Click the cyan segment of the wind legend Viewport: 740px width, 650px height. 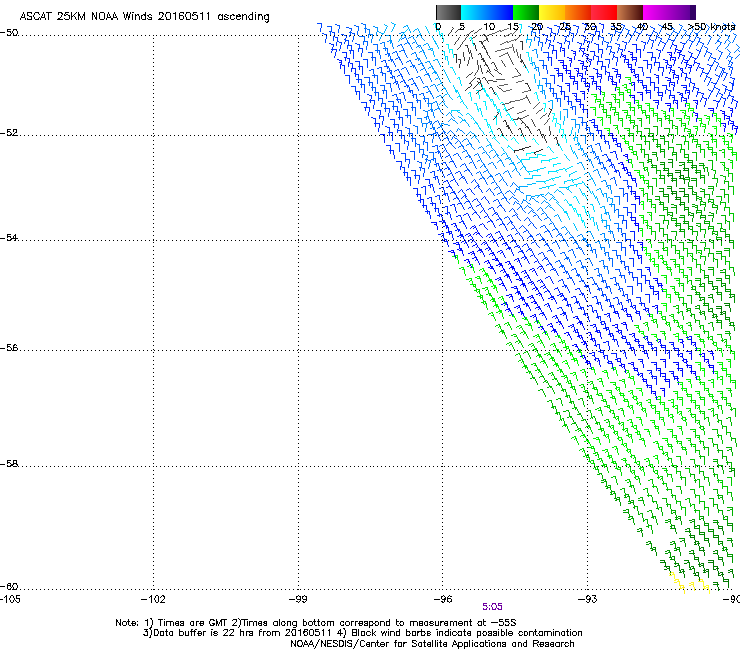(474, 12)
